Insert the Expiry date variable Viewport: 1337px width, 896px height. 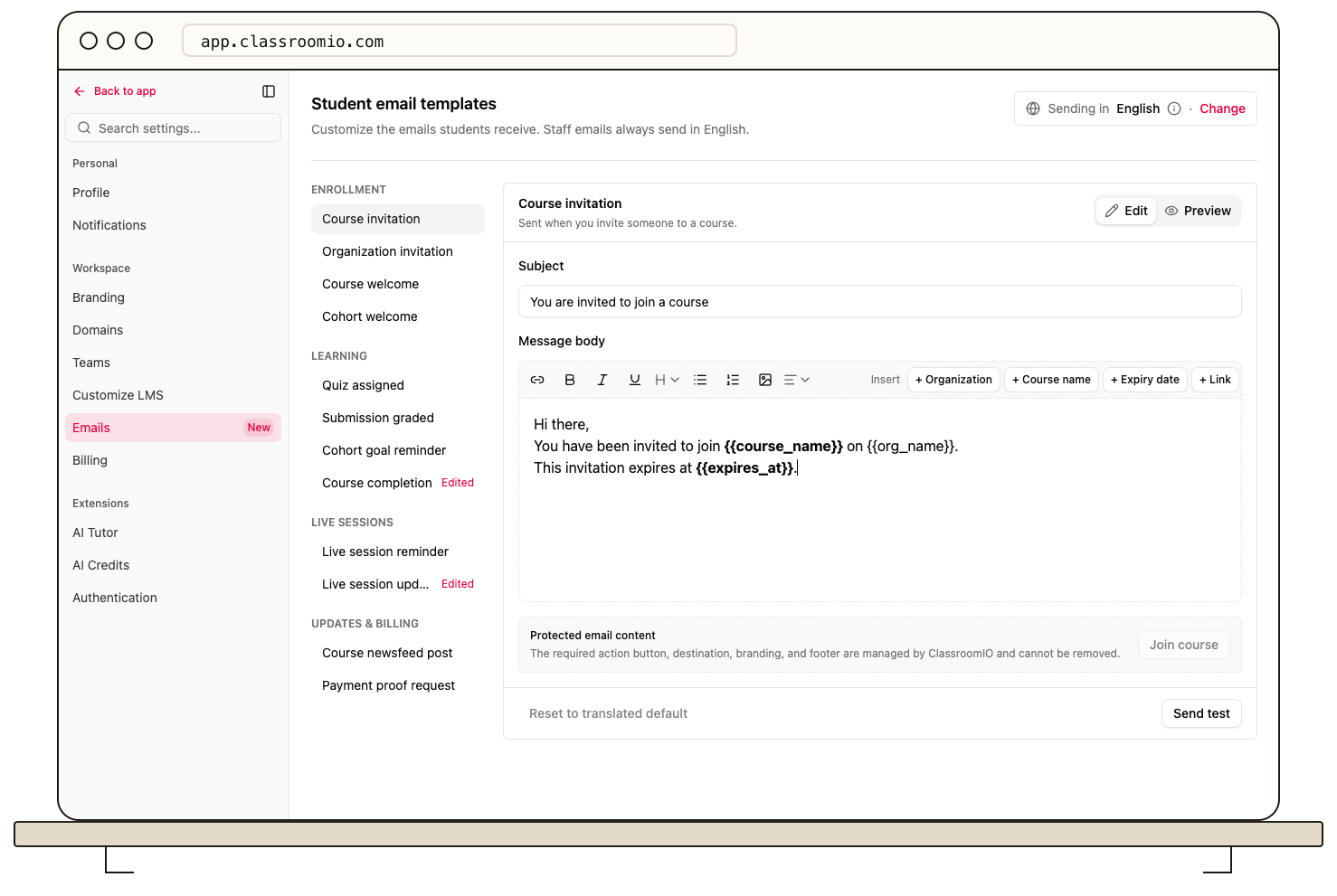[1144, 380]
